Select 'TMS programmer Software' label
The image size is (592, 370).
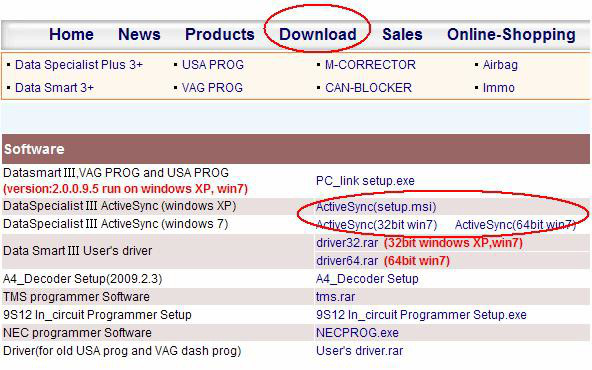pos(76,297)
